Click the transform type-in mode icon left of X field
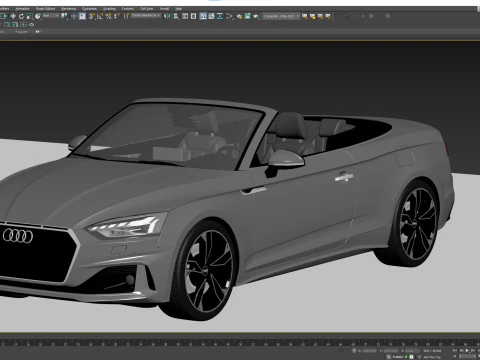 point(354,351)
